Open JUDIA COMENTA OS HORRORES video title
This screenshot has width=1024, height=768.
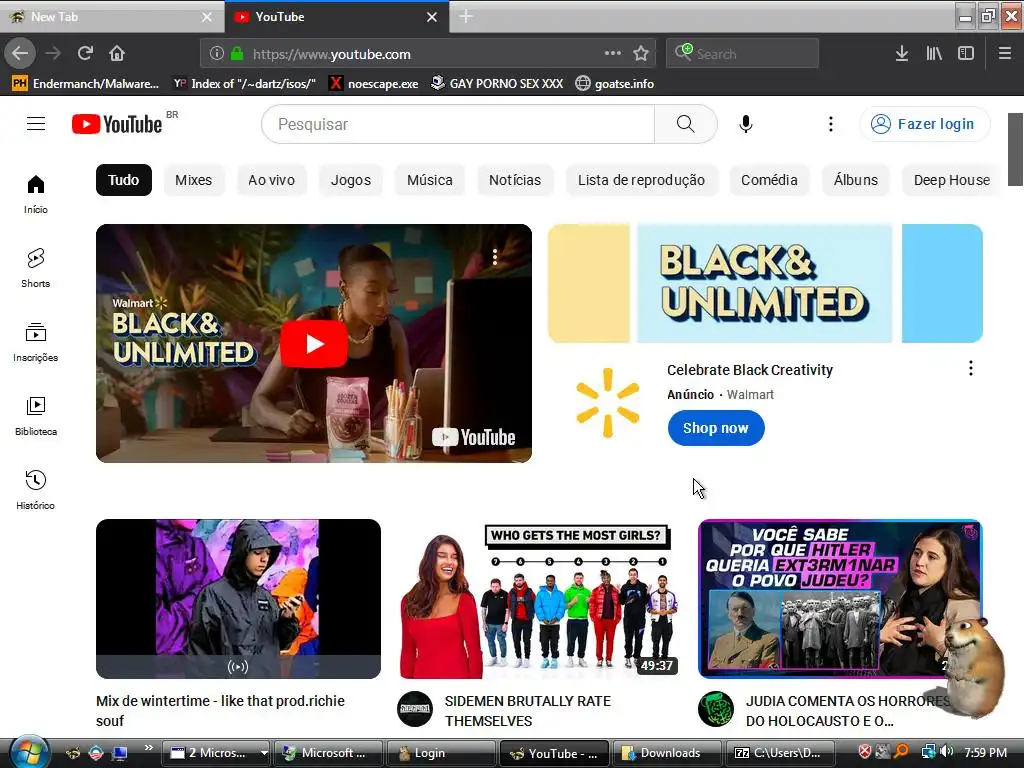click(x=848, y=711)
